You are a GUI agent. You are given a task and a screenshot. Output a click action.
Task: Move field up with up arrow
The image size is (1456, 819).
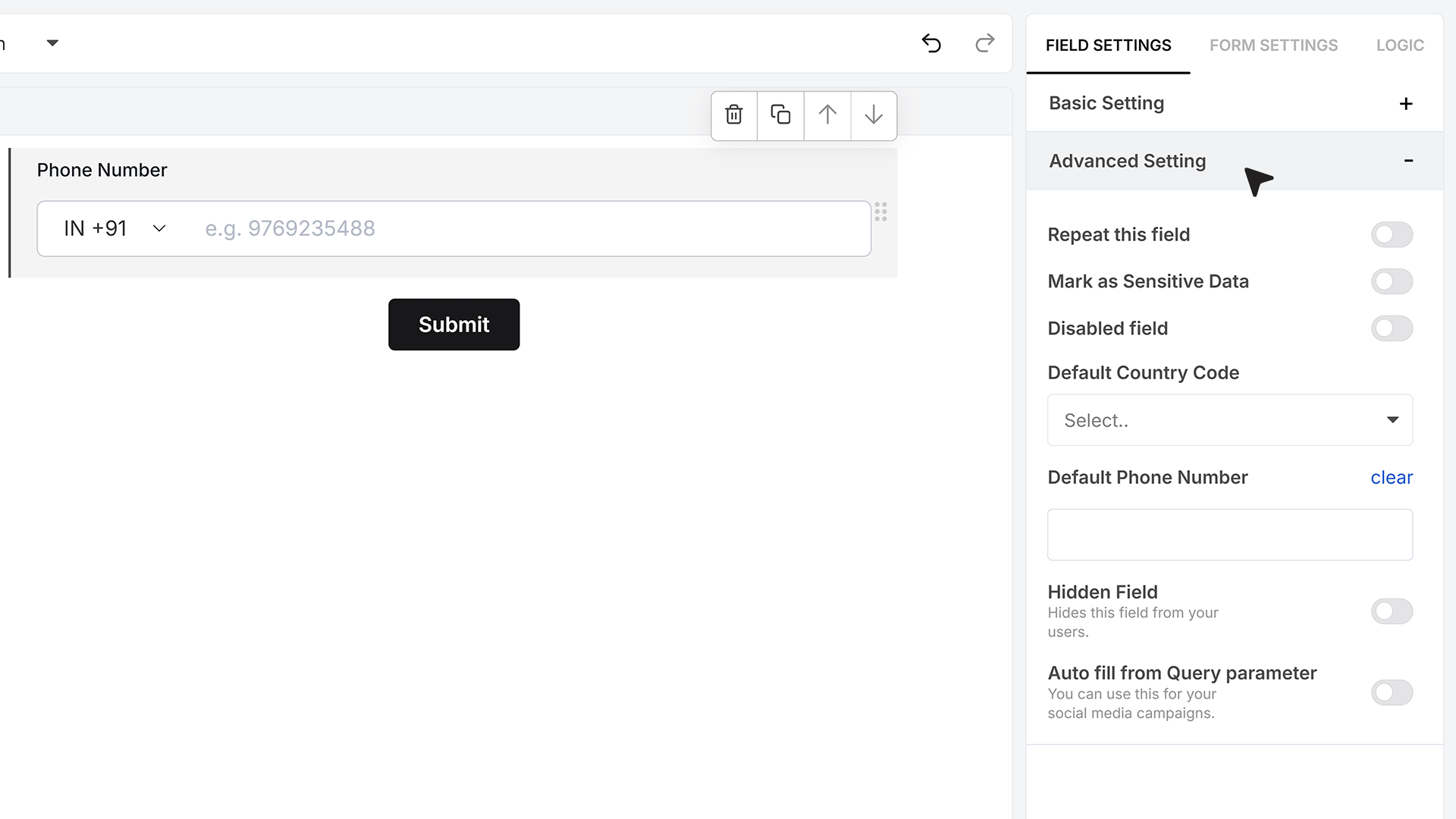tap(827, 115)
